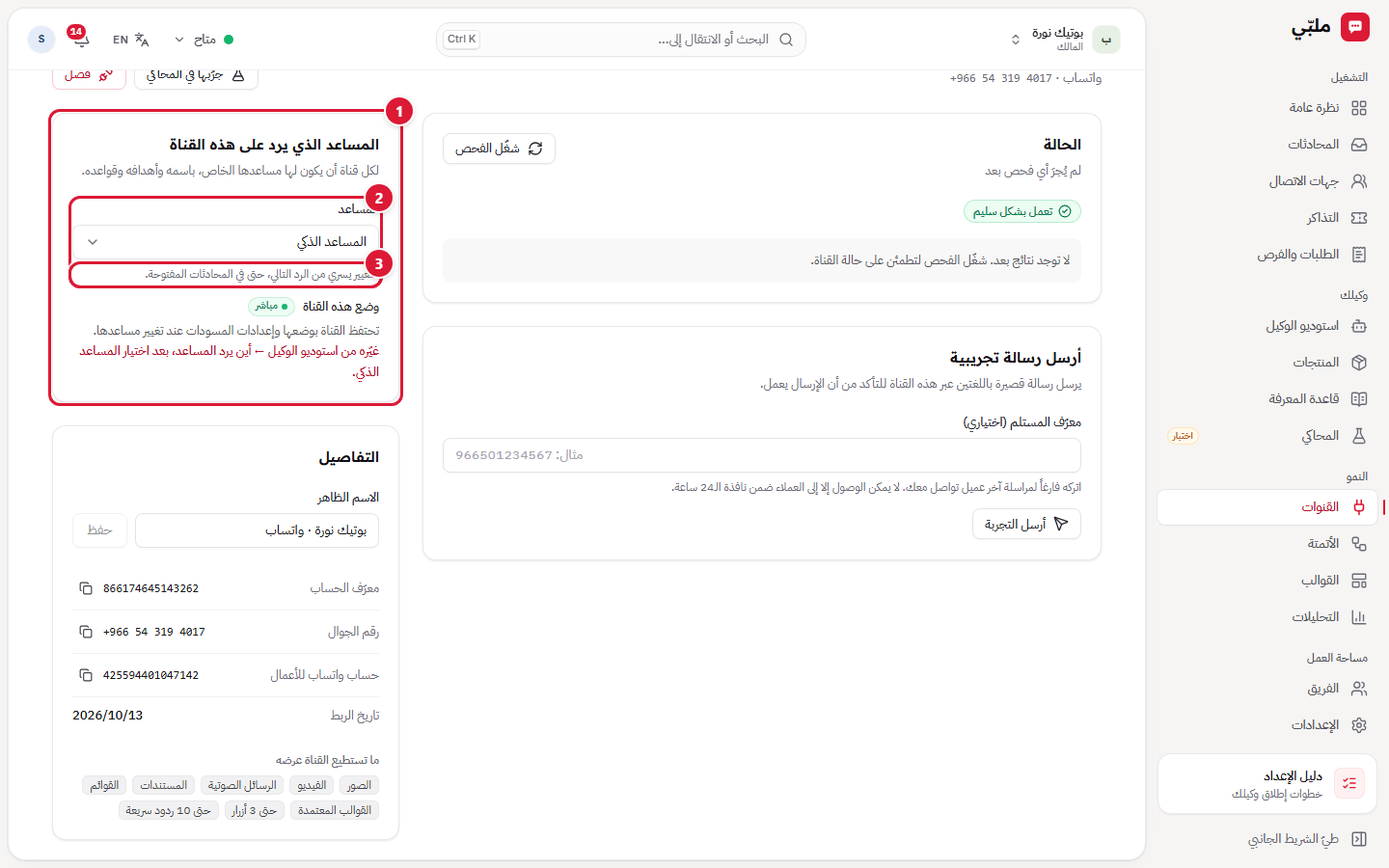Viewport: 1389px width, 868px height.
Task: Send test with أرسل التجربة button
Action: [1026, 524]
